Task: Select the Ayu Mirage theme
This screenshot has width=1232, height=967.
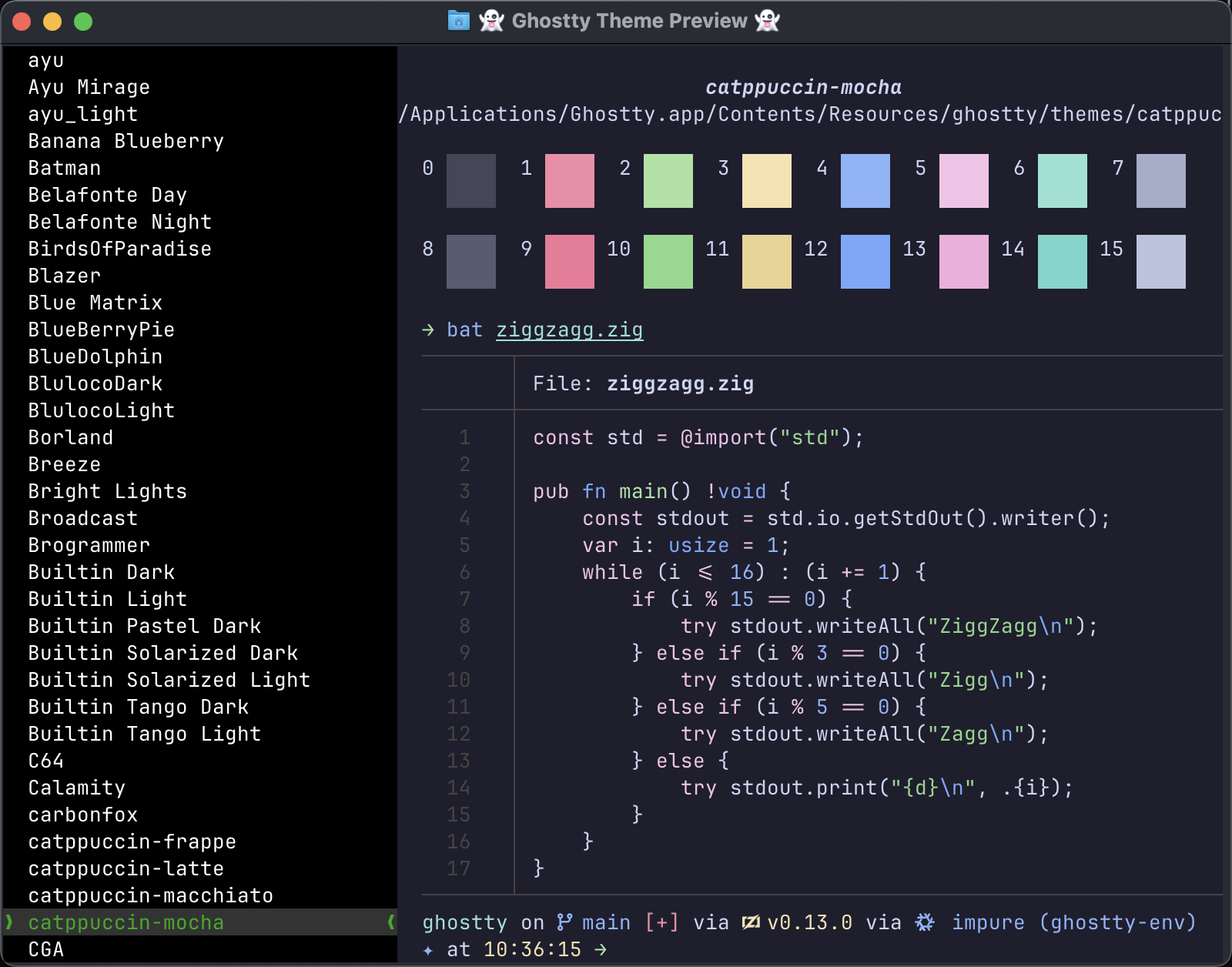Action: pyautogui.click(x=89, y=87)
